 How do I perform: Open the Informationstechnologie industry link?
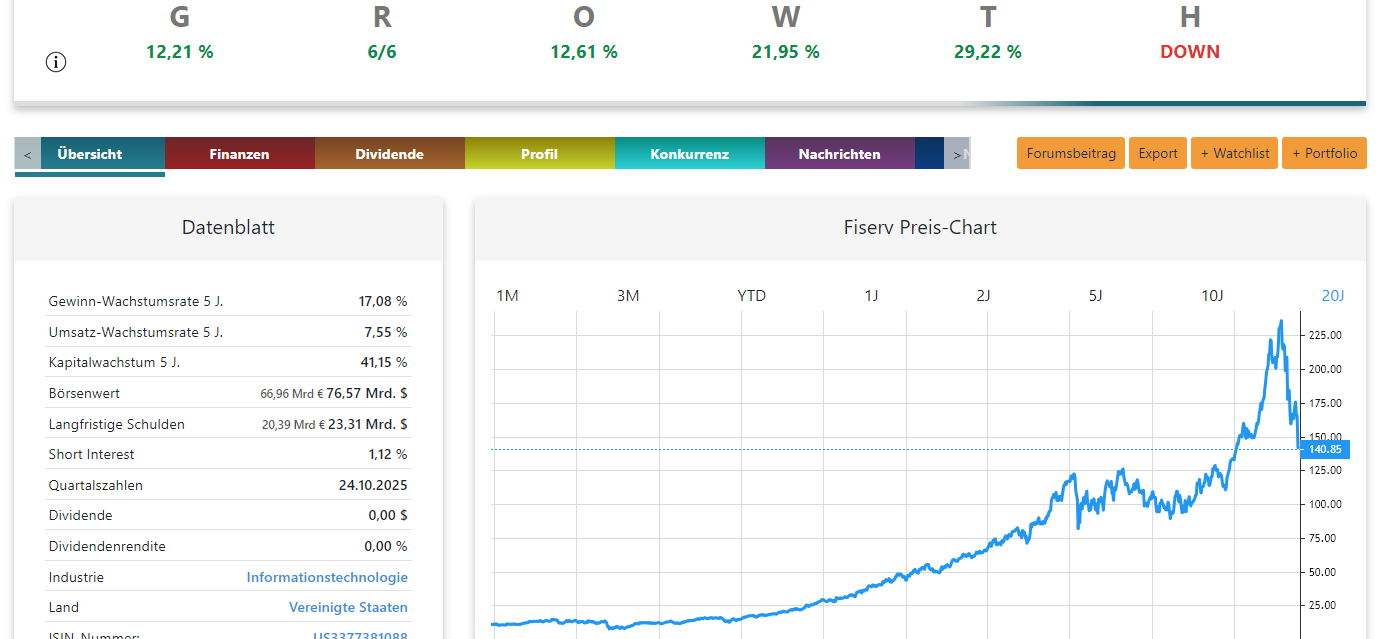[327, 577]
